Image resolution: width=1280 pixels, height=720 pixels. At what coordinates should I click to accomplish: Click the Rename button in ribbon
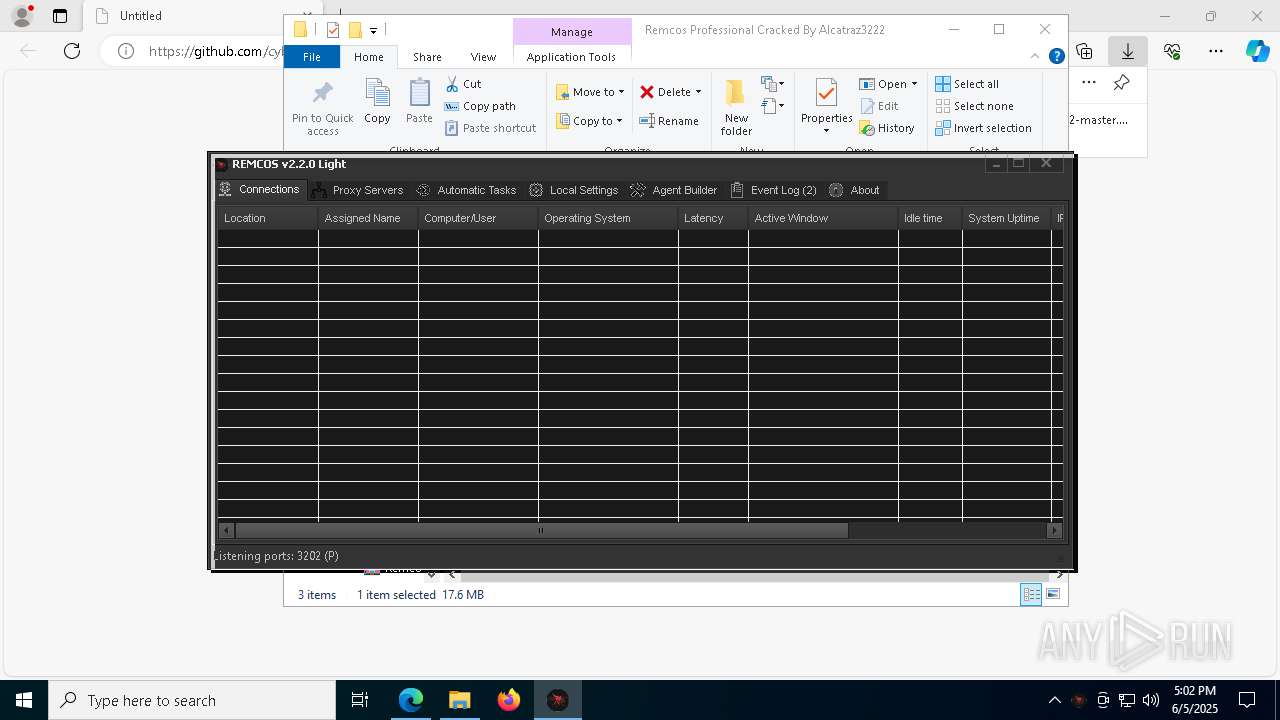click(x=669, y=121)
